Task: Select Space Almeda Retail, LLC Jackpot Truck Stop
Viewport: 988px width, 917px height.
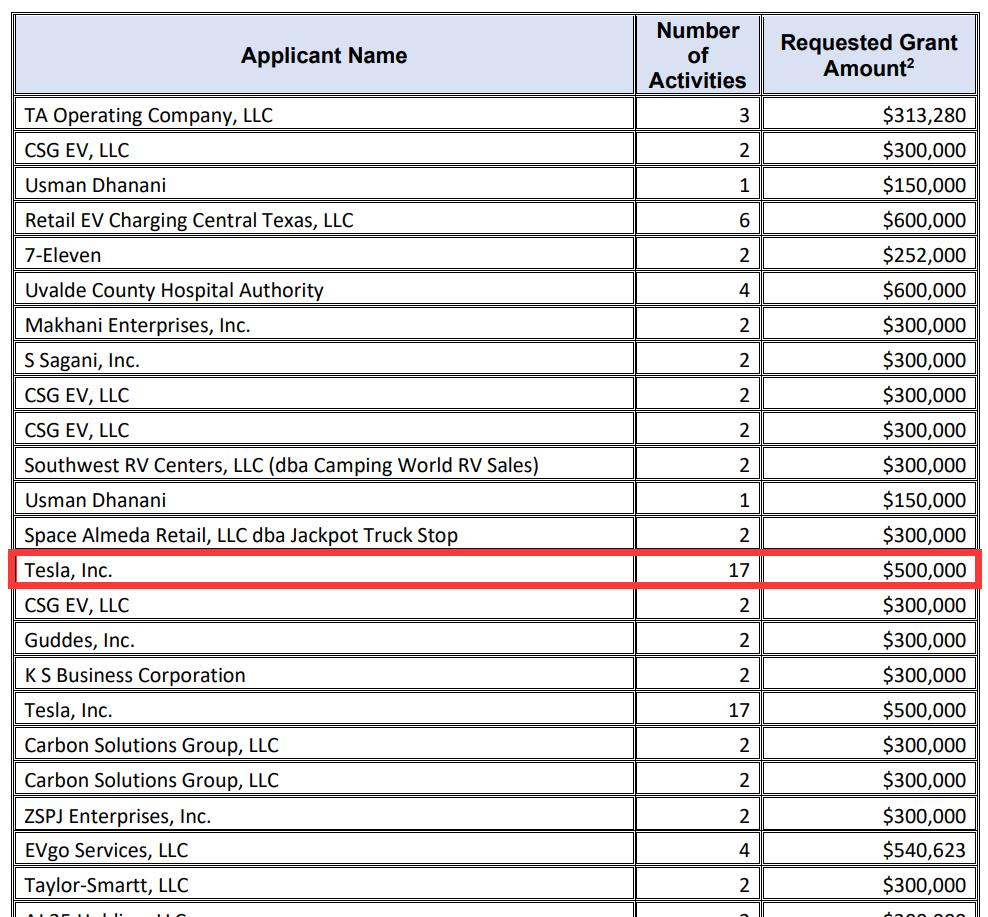Action: tap(324, 535)
